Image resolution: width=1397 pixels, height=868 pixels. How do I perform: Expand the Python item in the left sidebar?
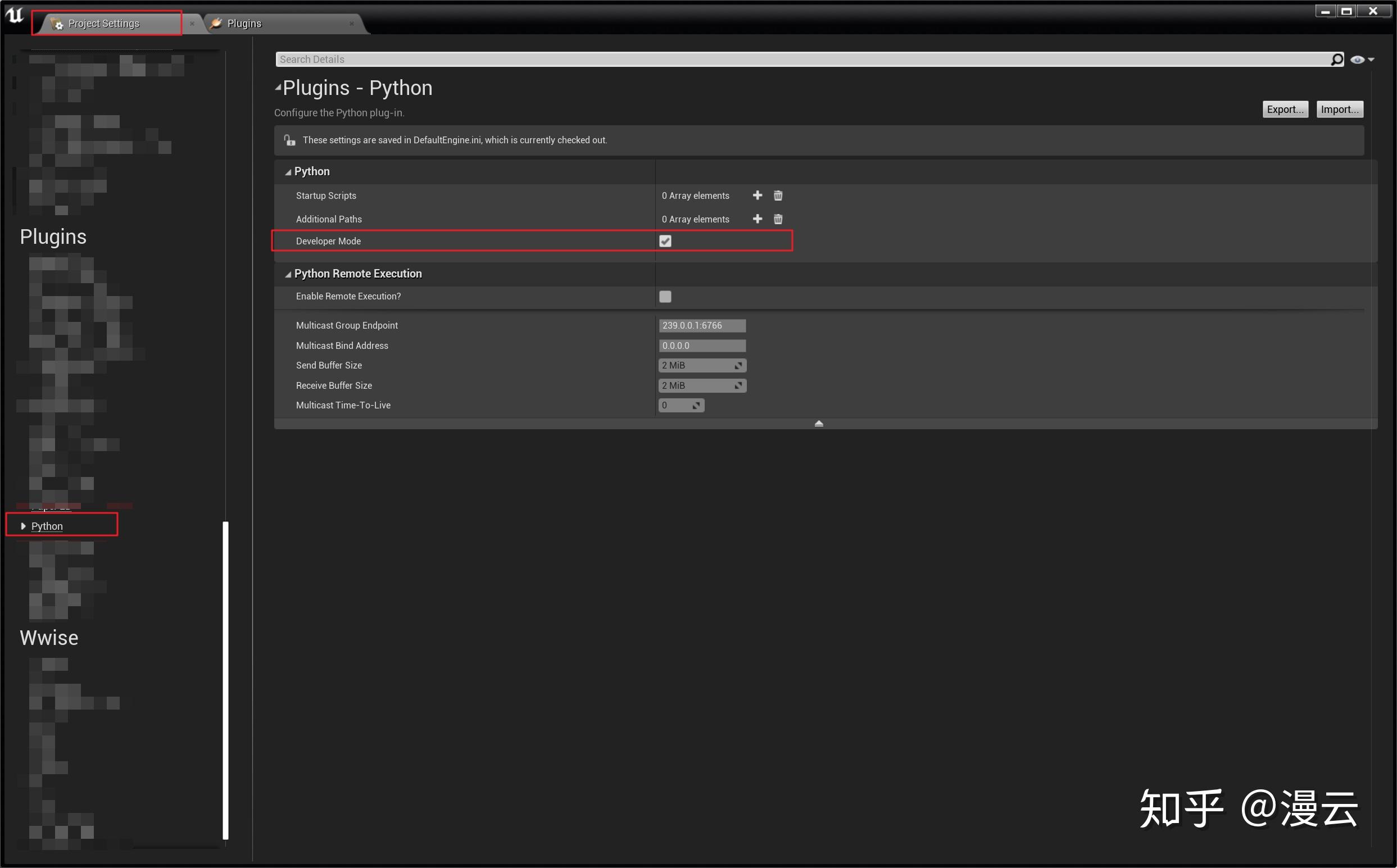[22, 525]
